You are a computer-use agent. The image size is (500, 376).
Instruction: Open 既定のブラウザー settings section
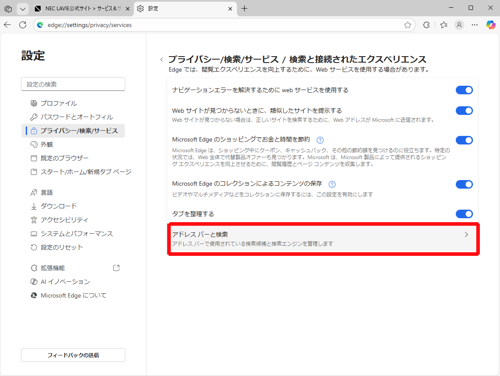(x=73, y=158)
